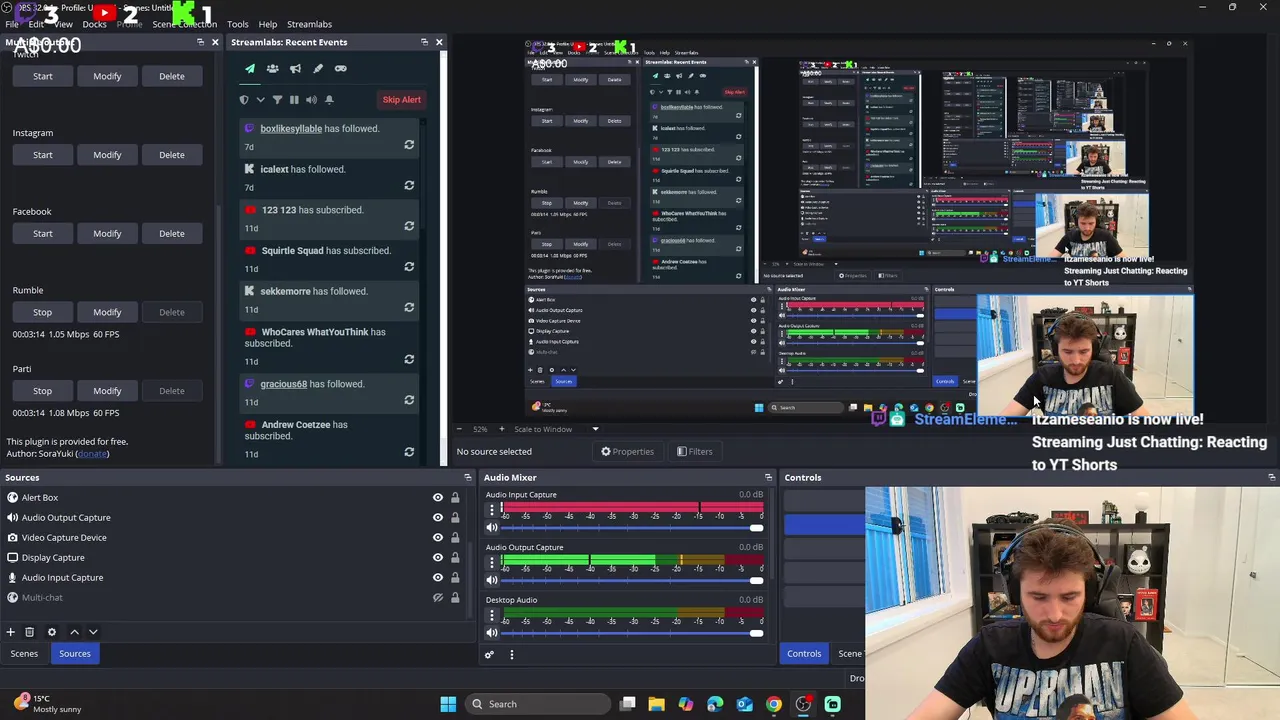Open the Audio Mixer bottom three-dot menu
The image size is (1280, 720).
(511, 655)
